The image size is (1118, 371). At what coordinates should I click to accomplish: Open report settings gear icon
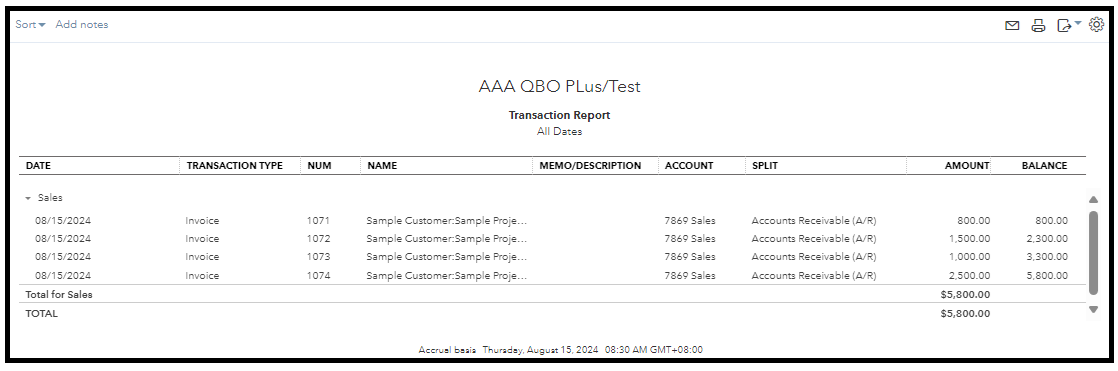(x=1097, y=25)
